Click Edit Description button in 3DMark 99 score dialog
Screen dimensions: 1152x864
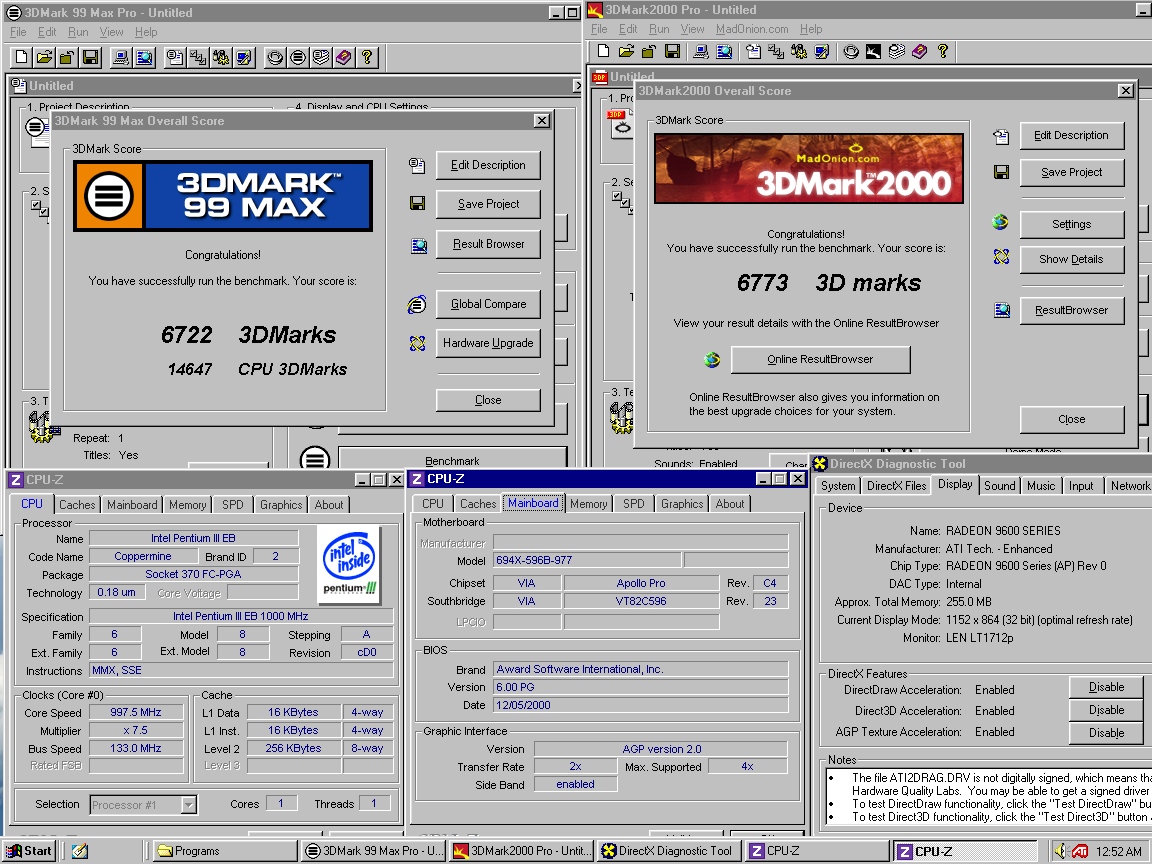(x=488, y=165)
